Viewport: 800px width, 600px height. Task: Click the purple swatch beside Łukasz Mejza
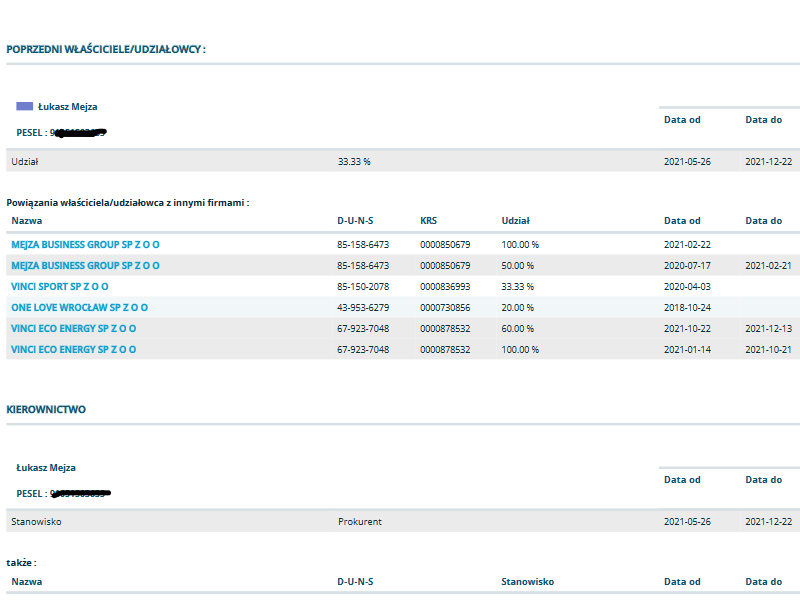[x=24, y=106]
